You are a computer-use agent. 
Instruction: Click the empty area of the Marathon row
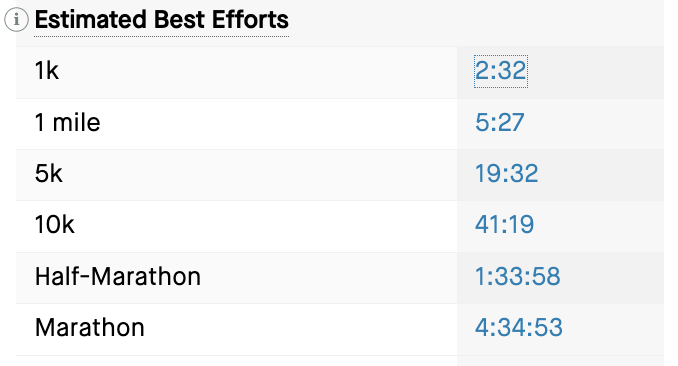301,329
